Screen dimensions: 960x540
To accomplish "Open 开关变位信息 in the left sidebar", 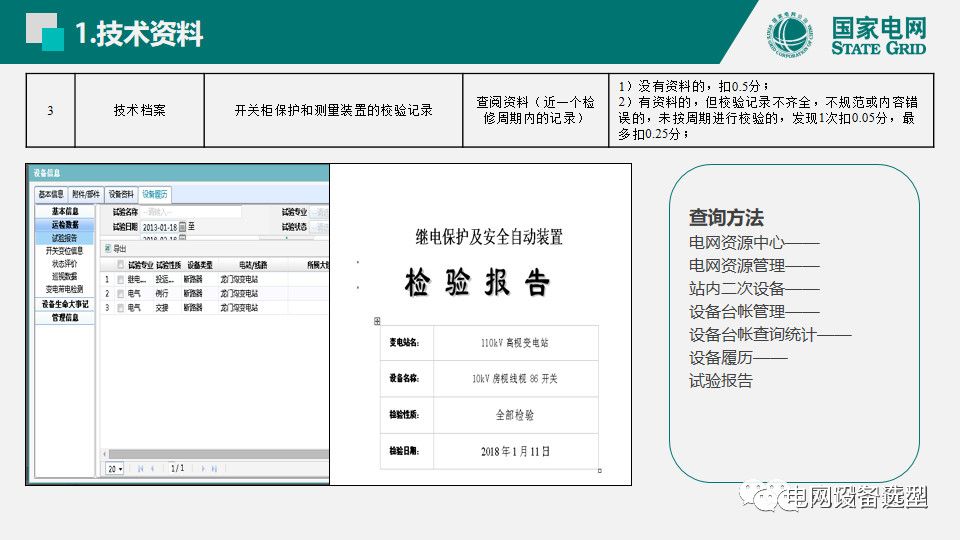I will pyautogui.click(x=65, y=251).
